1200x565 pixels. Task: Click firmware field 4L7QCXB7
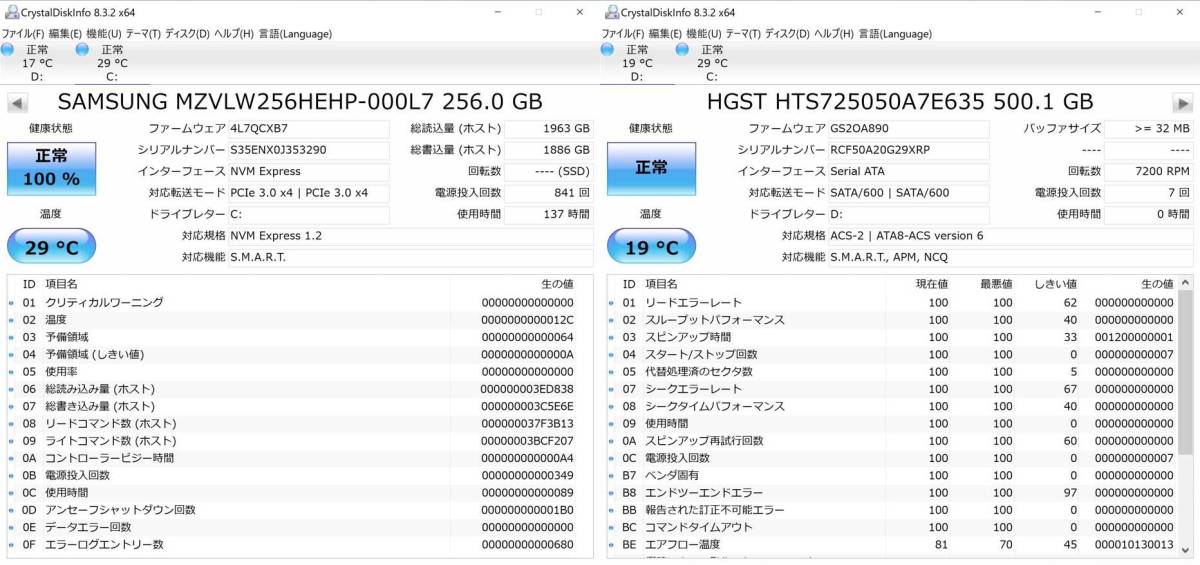coord(308,129)
